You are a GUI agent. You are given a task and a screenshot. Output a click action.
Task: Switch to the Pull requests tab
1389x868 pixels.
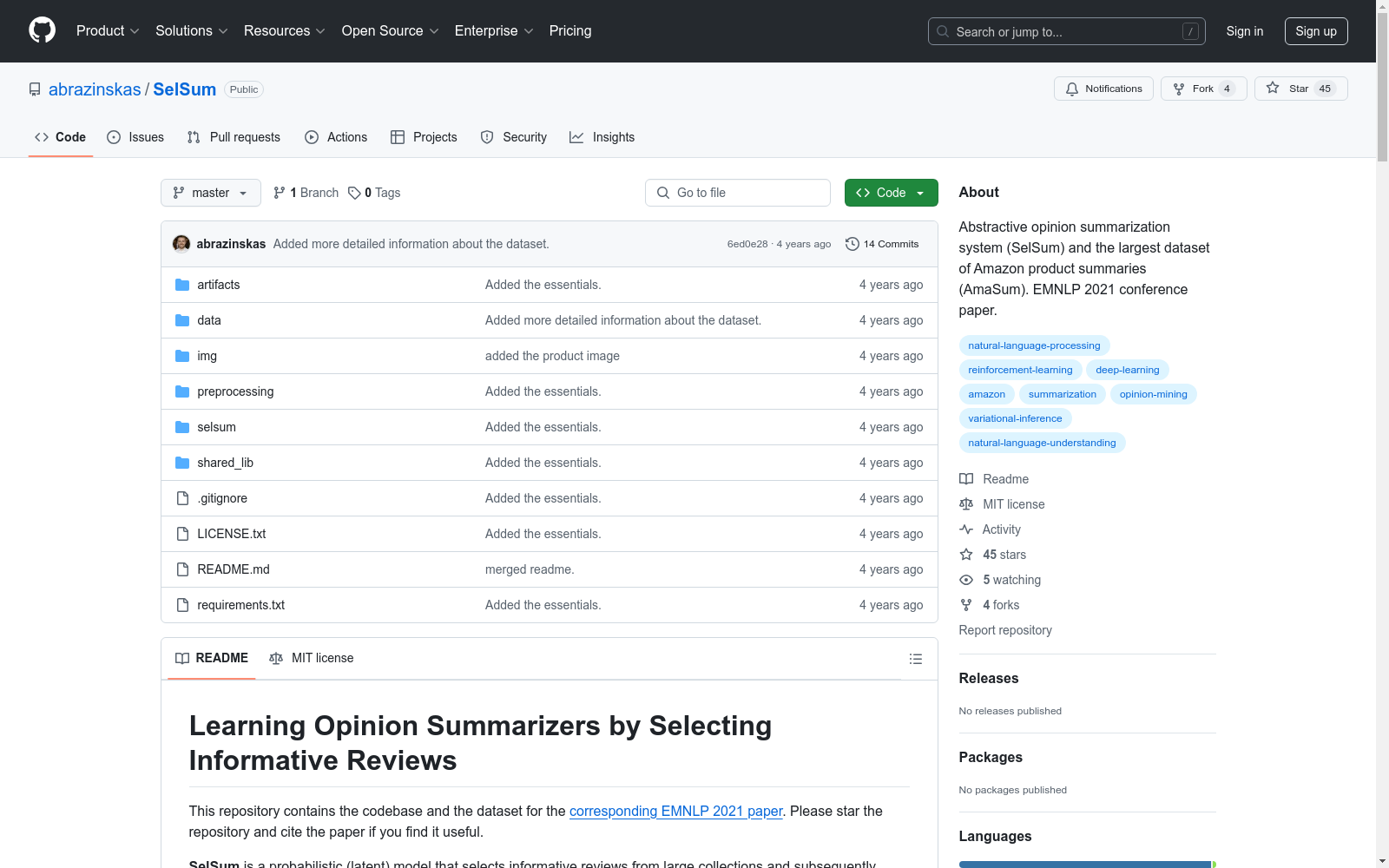tap(234, 137)
